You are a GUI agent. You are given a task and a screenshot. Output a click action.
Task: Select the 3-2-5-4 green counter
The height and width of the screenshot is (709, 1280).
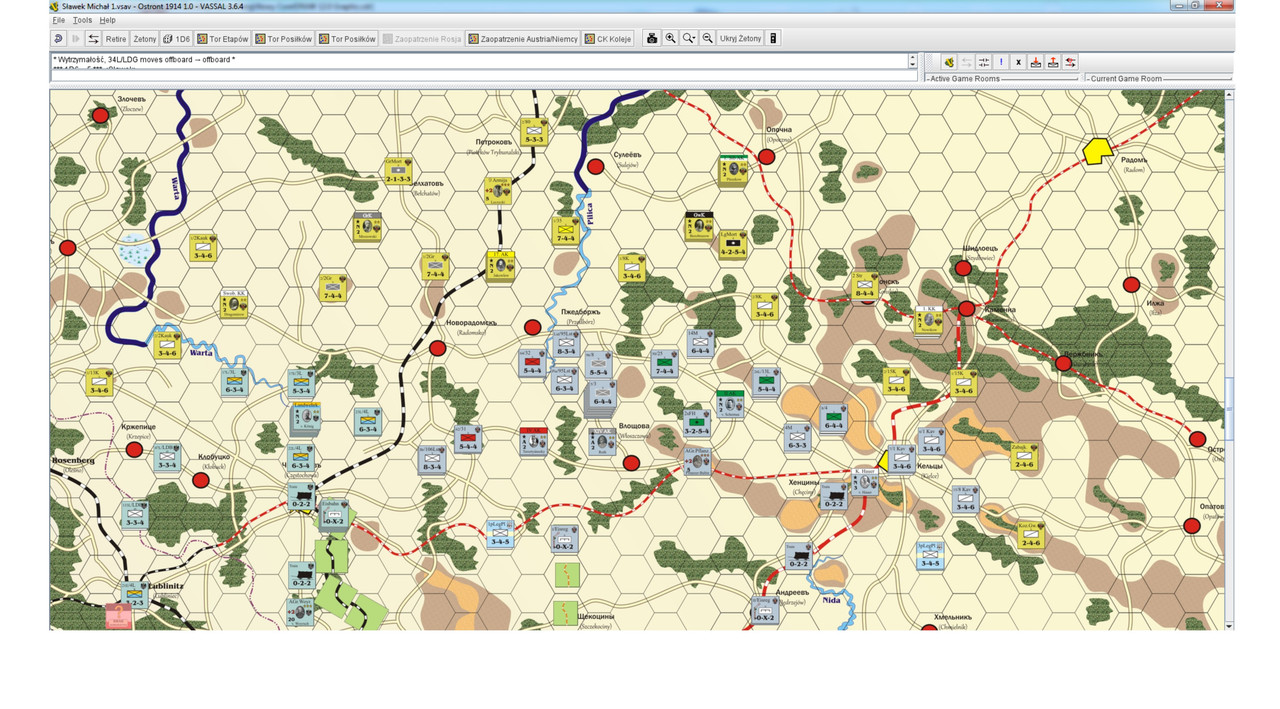(x=698, y=423)
